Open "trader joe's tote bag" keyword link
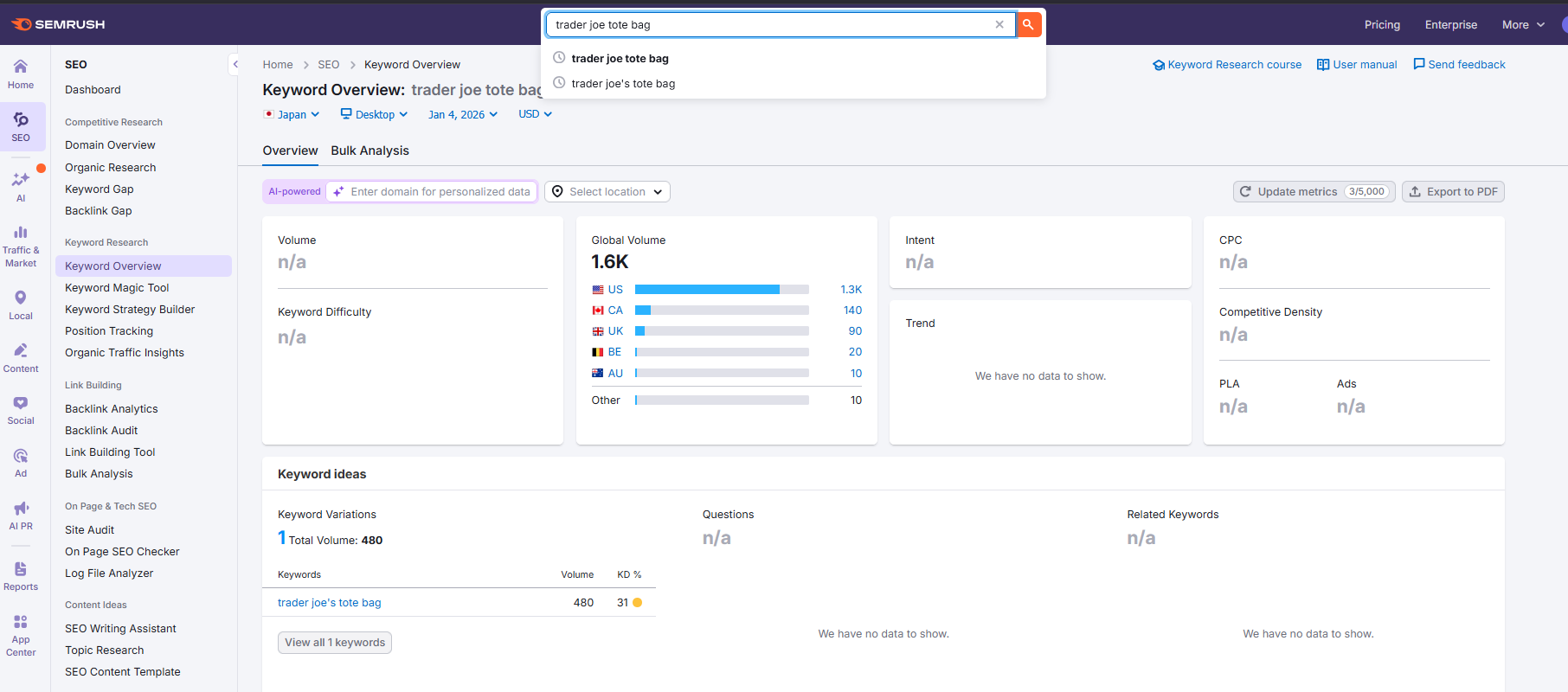The width and height of the screenshot is (1568, 692). tap(329, 603)
